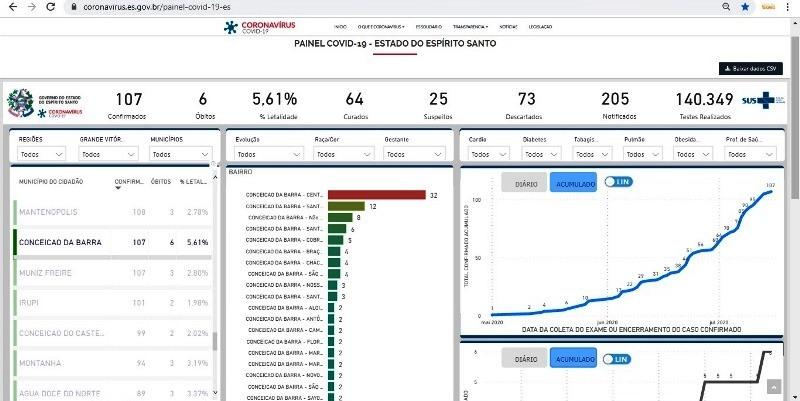Open the Grande Vitória dropdown
Viewport: 800px width, 401px height.
pyautogui.click(x=110, y=154)
